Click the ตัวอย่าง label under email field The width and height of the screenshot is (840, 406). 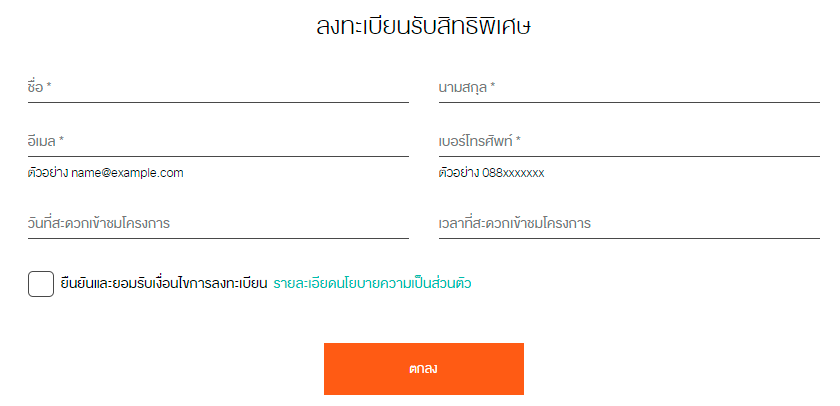click(x=48, y=173)
